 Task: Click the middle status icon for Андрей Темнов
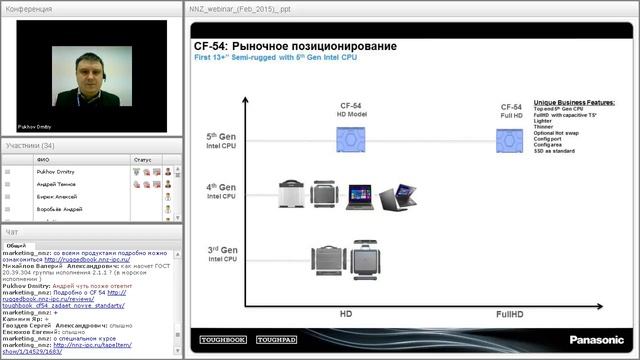pos(147,184)
